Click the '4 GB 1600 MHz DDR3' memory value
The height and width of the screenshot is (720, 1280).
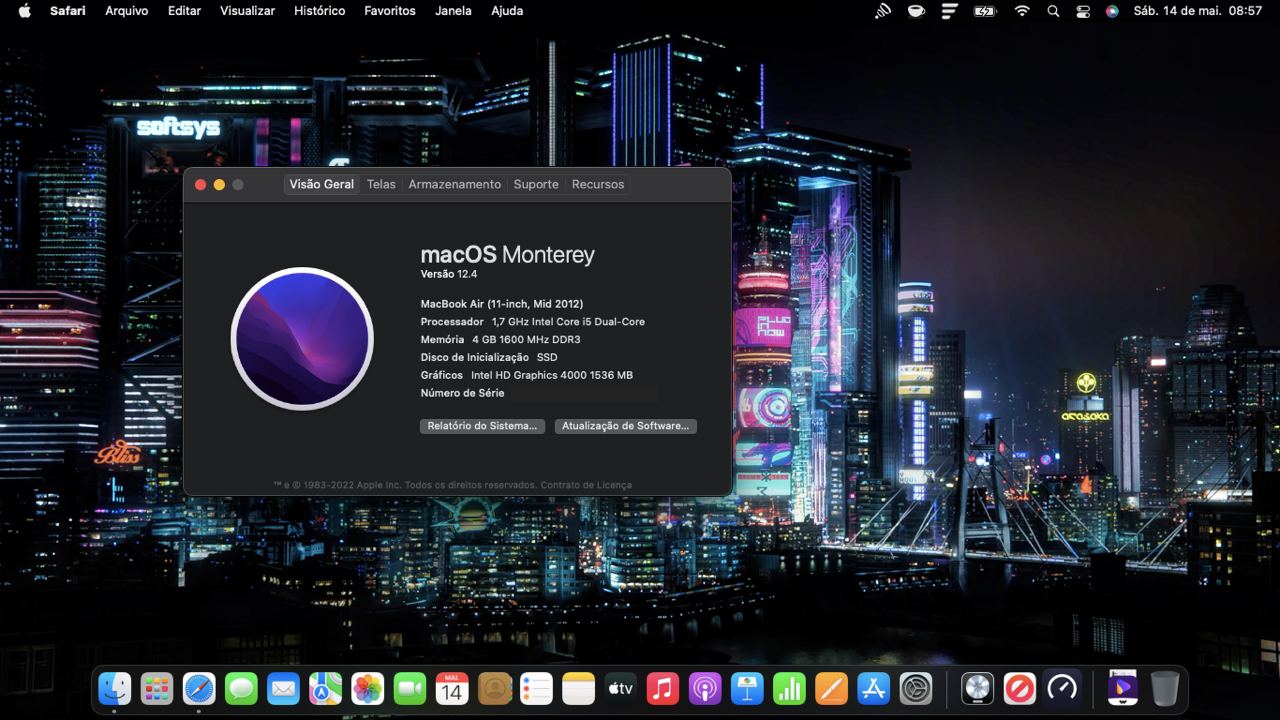(x=526, y=340)
